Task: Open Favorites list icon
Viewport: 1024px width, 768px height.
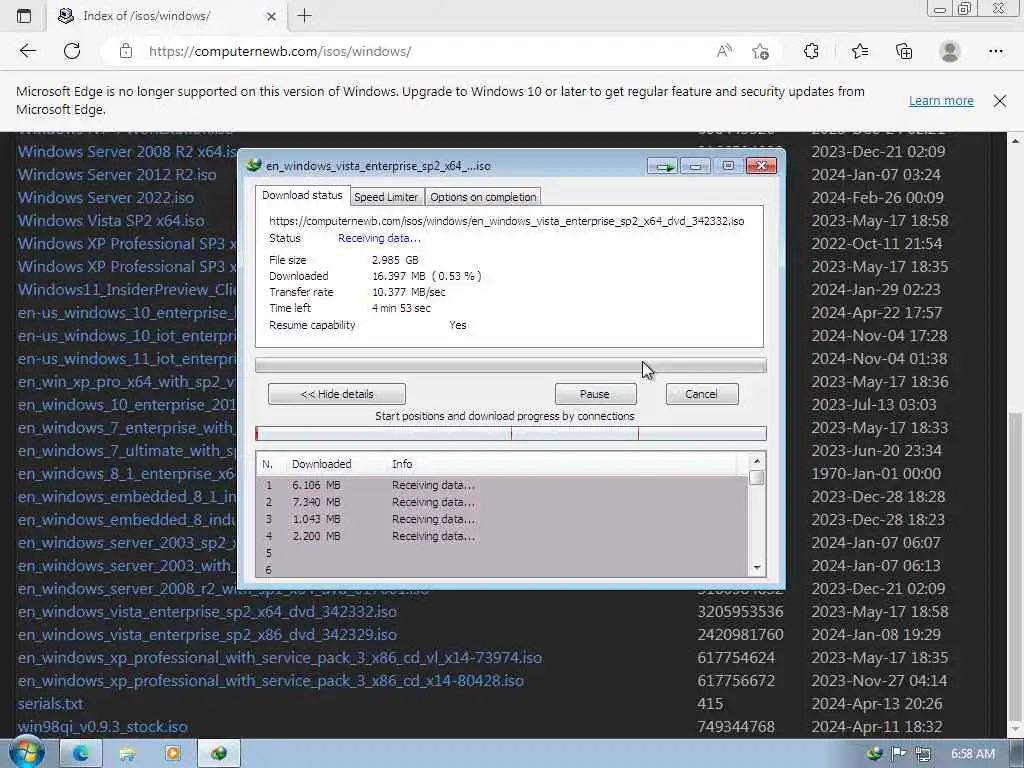Action: [859, 51]
